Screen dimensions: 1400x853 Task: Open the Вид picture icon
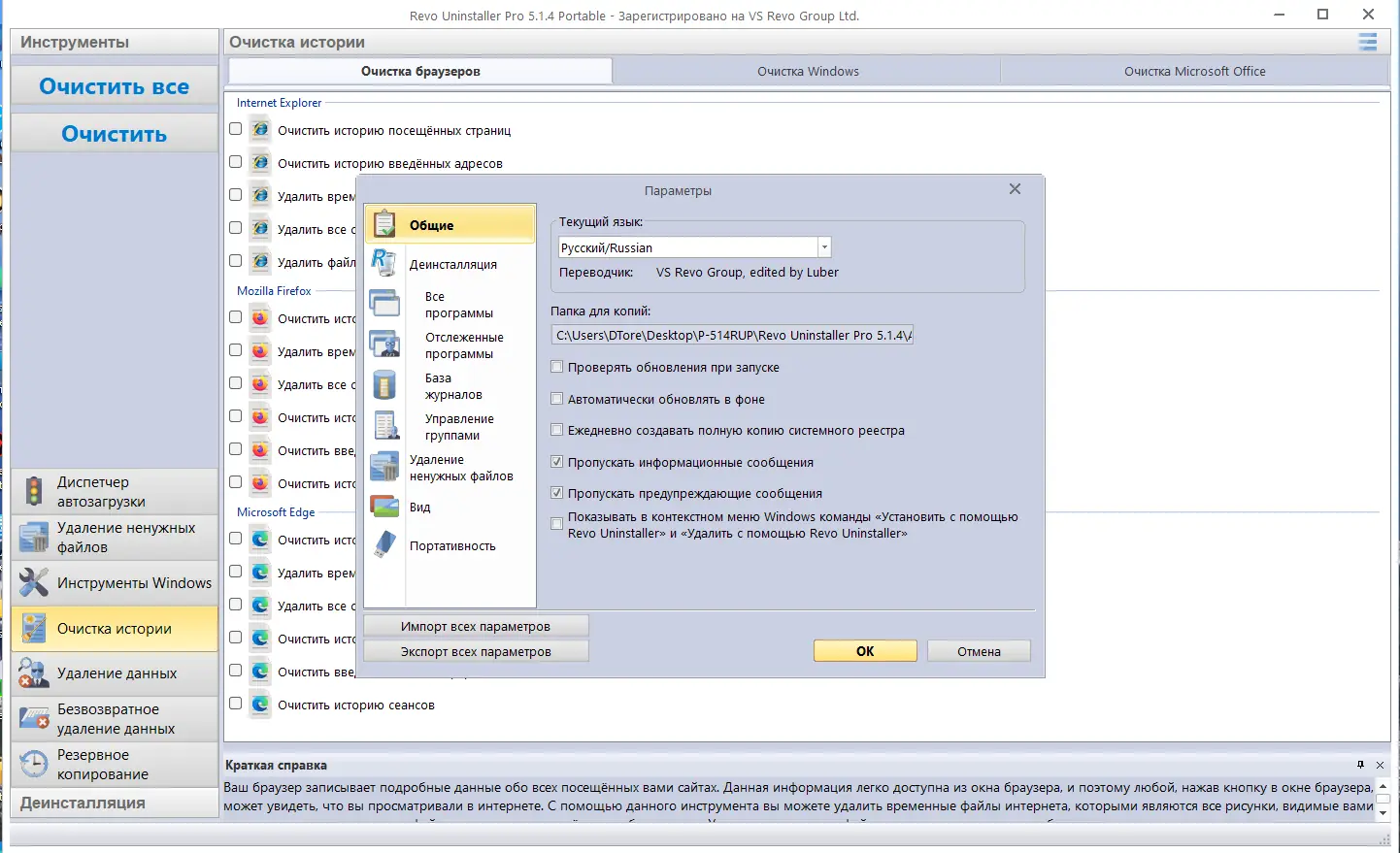click(384, 507)
